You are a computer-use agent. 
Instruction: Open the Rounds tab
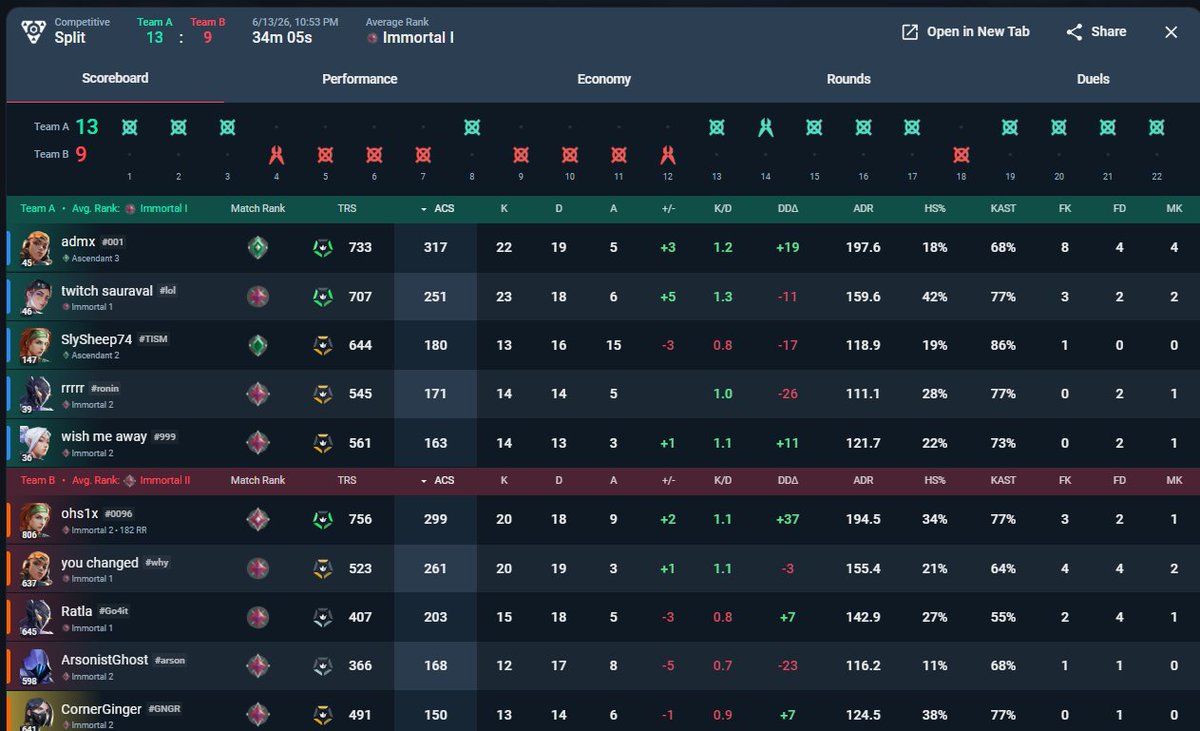pos(849,79)
